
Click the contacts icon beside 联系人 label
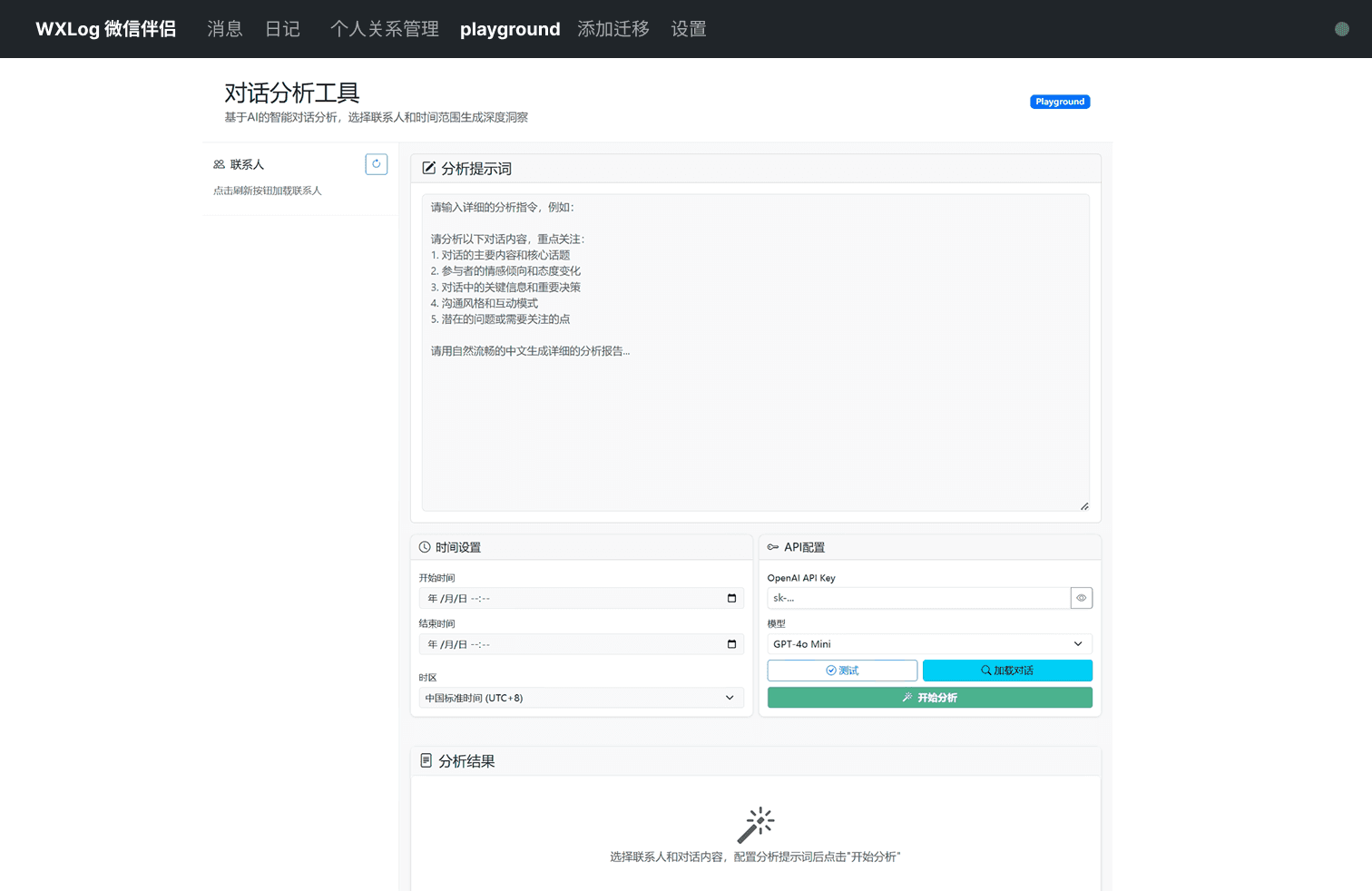pyautogui.click(x=219, y=164)
